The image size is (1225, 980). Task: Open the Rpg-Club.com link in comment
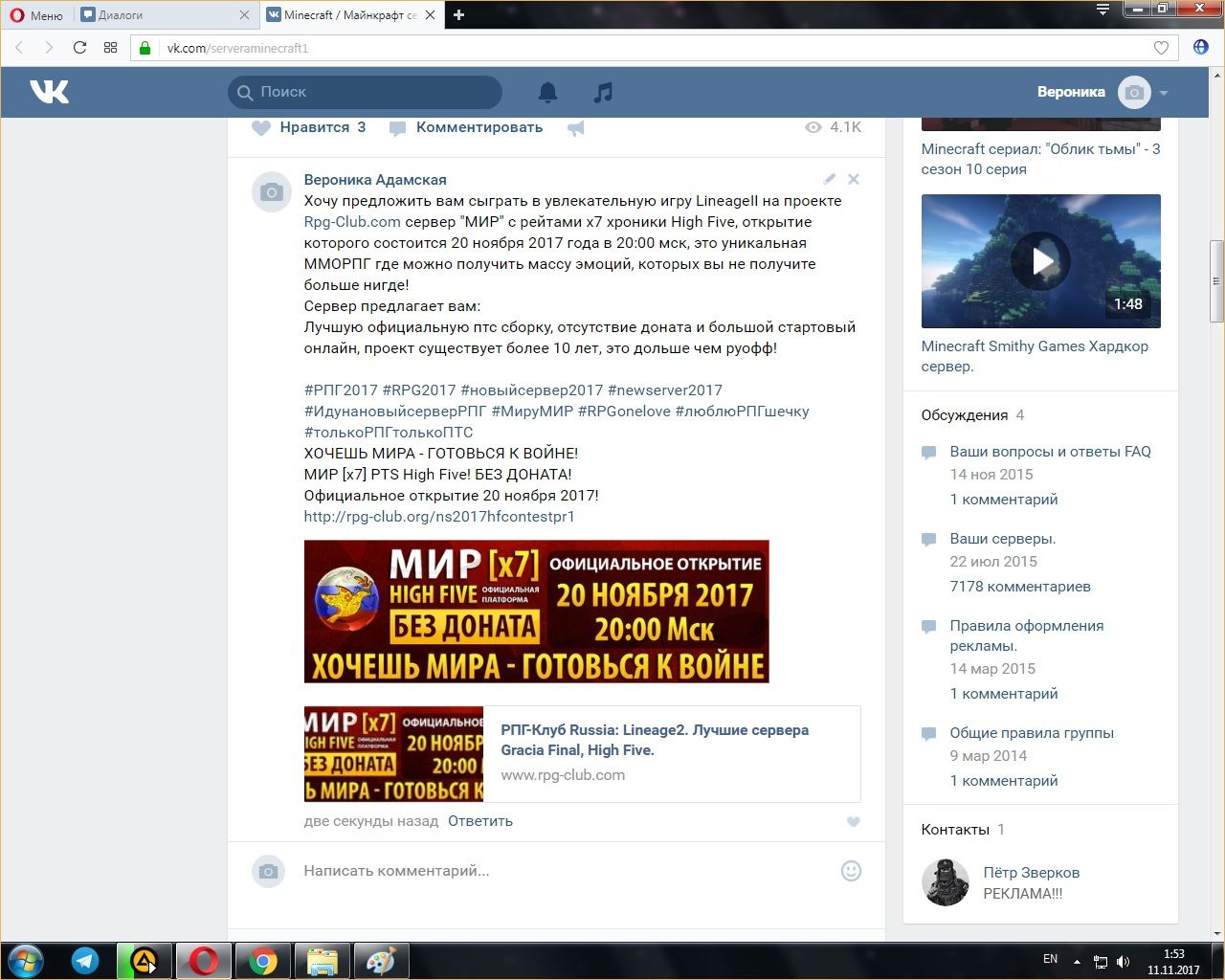tap(352, 222)
